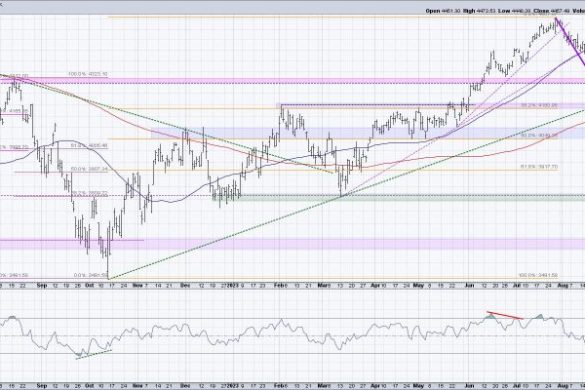Select the green dashed divergence line under oscillator
This screenshot has height=390, width=585.
click(94, 355)
